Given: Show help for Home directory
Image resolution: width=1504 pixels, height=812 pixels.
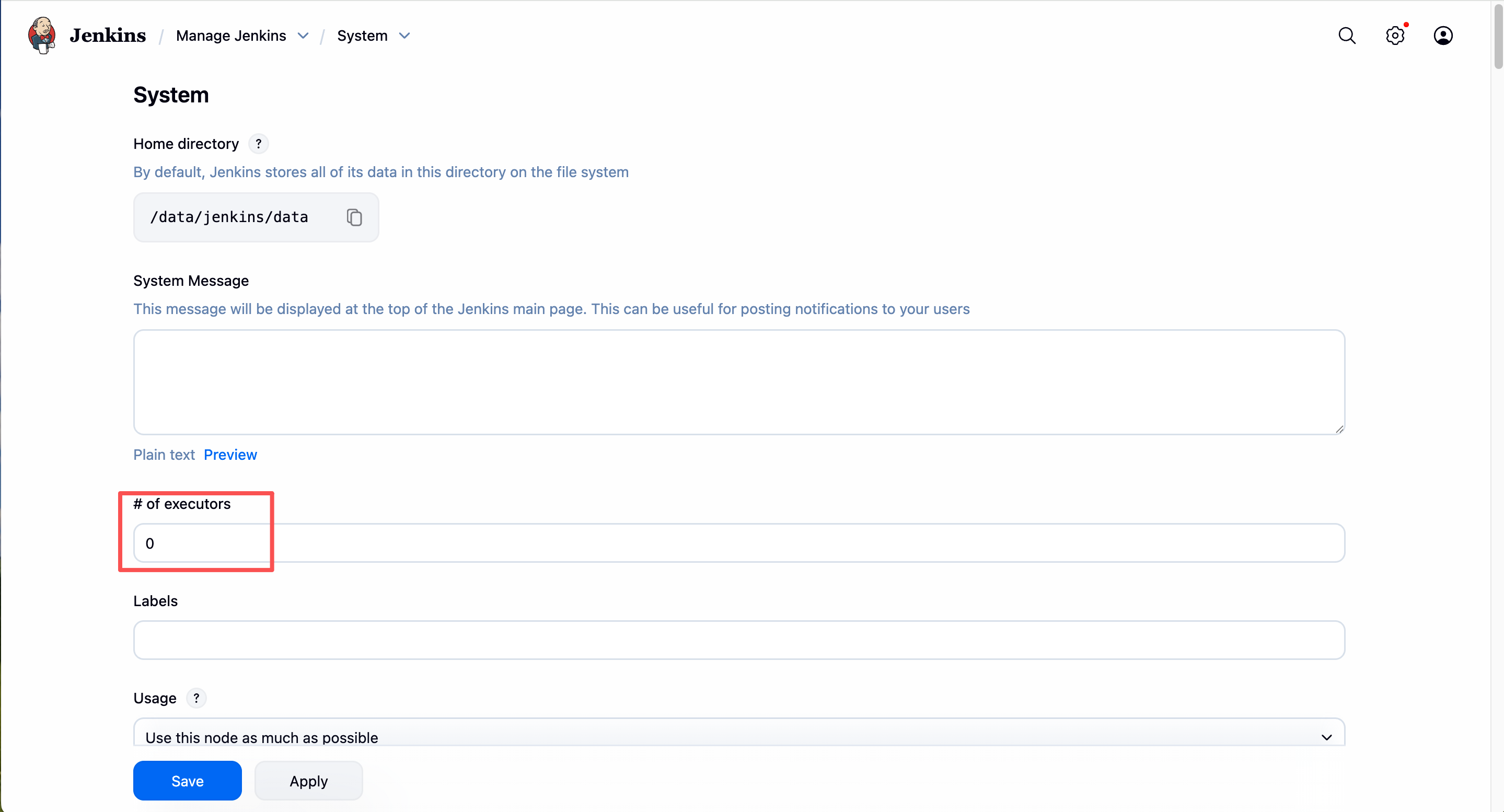Looking at the screenshot, I should (258, 144).
